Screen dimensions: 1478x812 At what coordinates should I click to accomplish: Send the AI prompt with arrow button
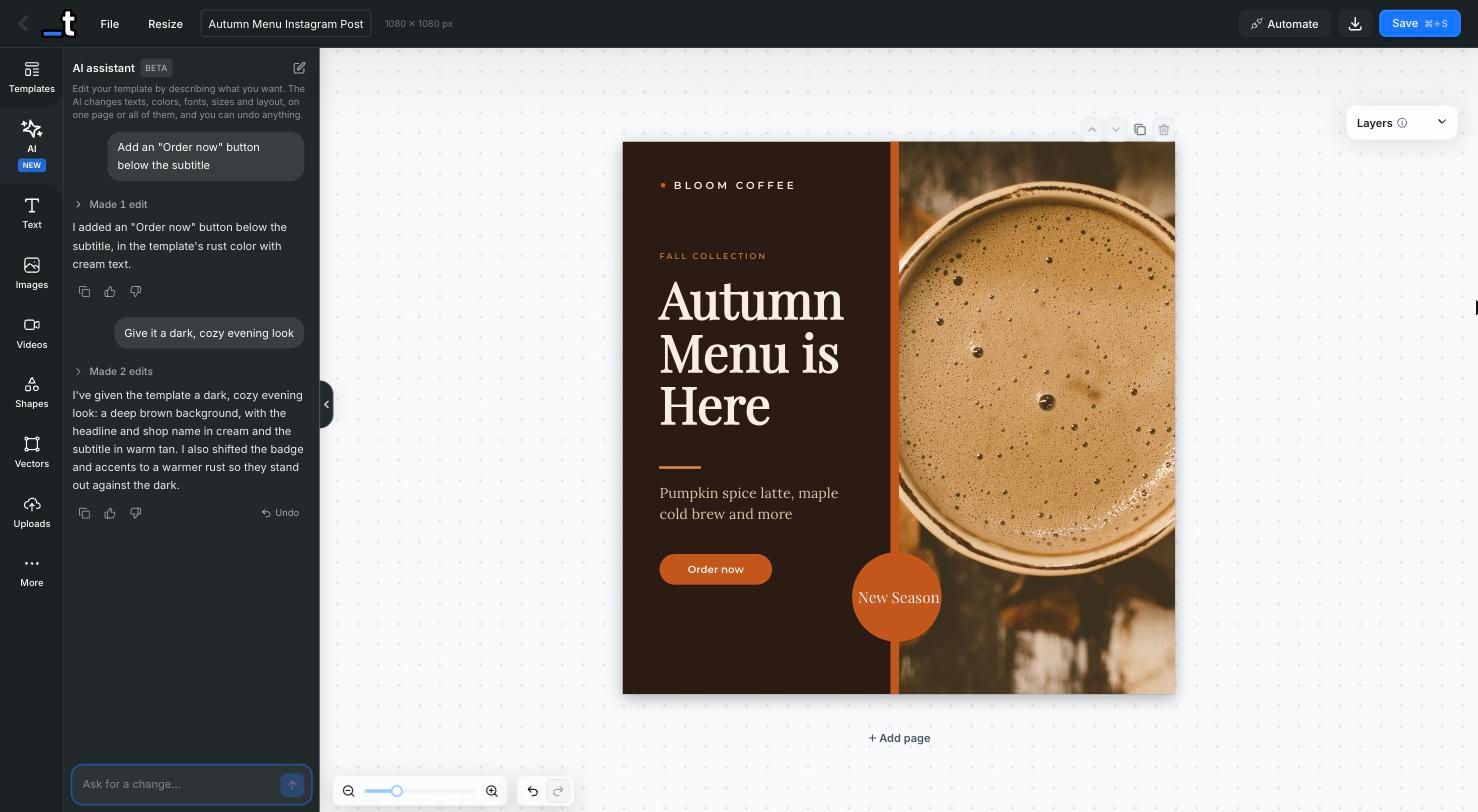[x=292, y=784]
